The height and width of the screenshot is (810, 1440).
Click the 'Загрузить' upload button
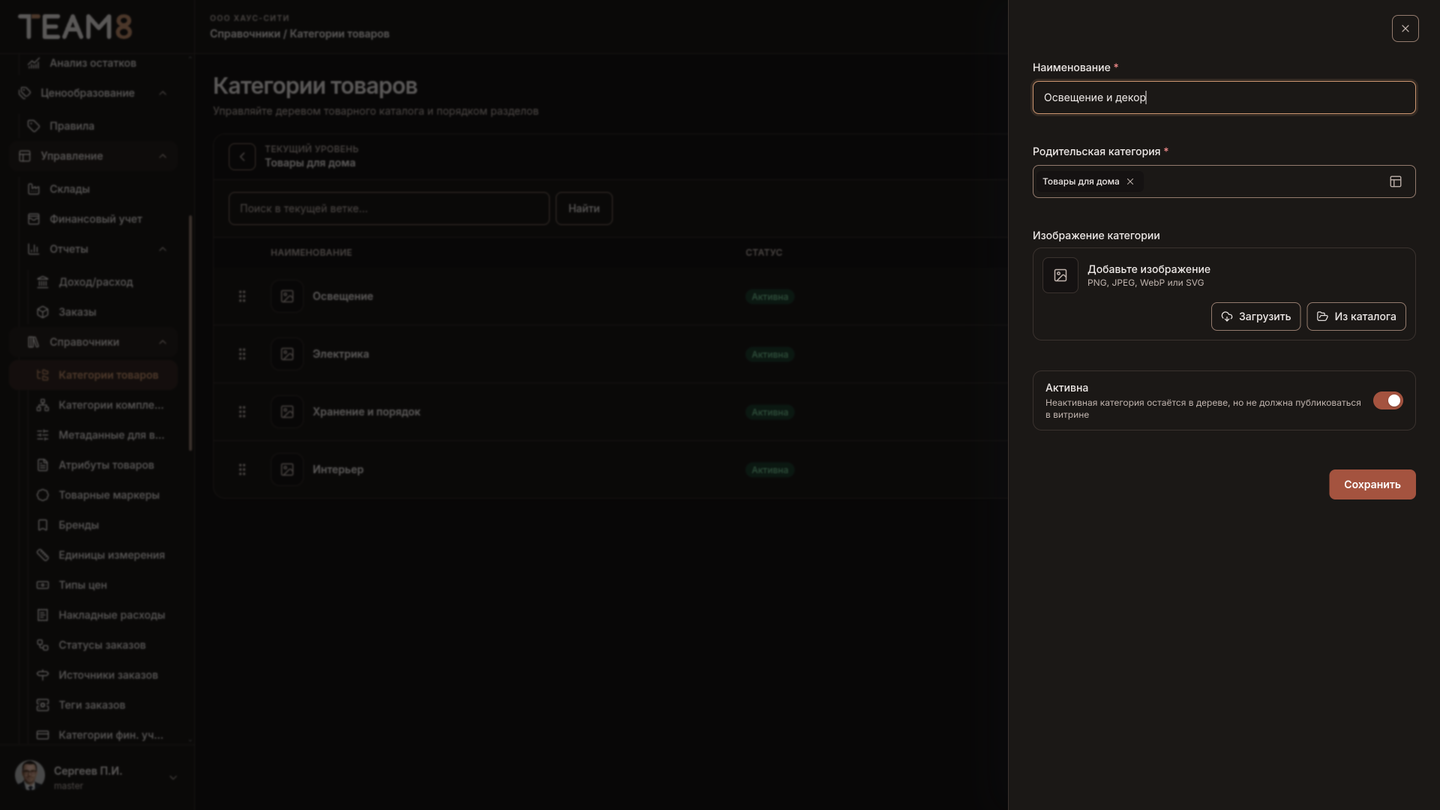pos(1256,316)
